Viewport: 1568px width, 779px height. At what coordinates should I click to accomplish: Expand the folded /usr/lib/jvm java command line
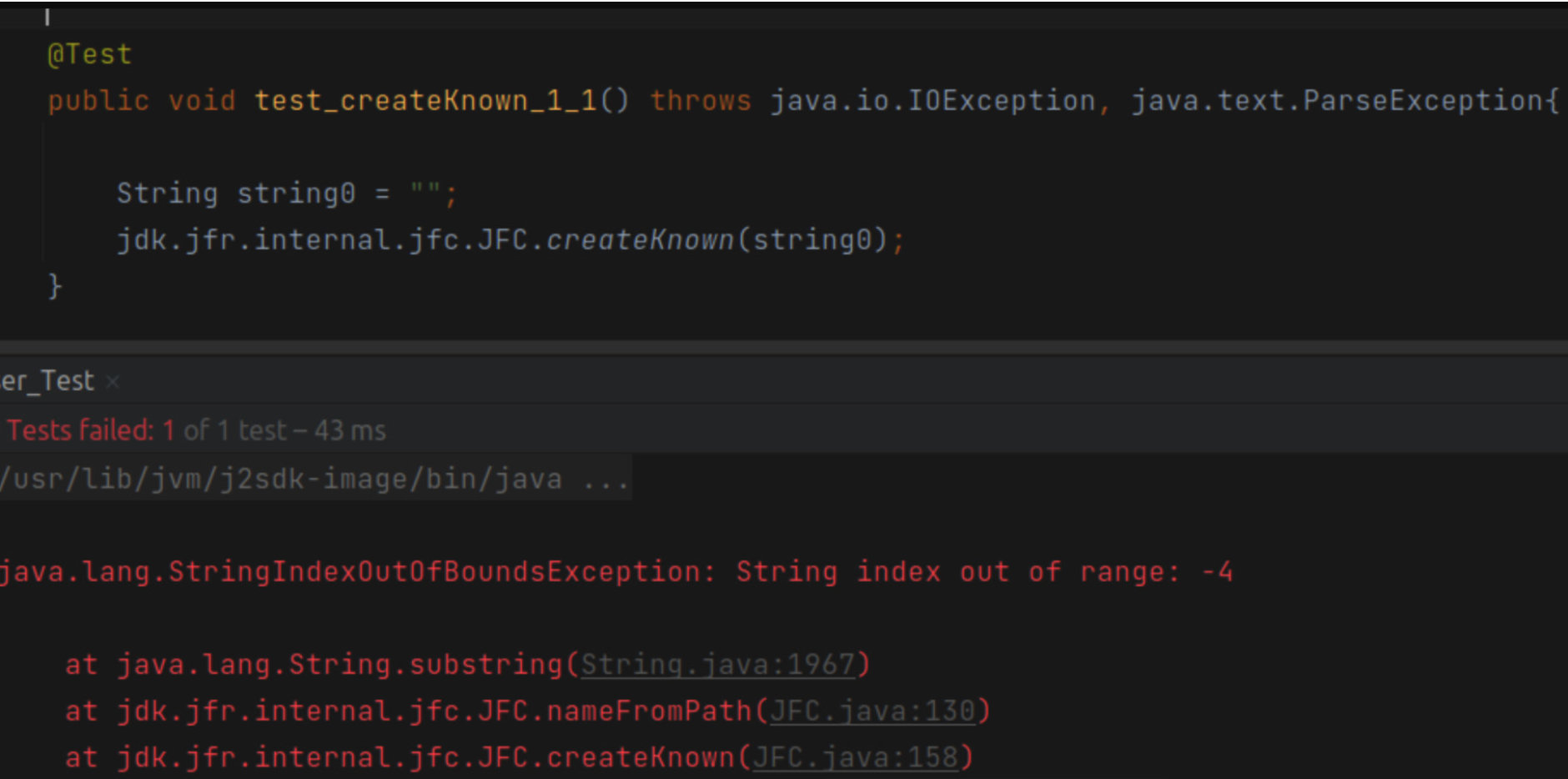click(x=314, y=479)
